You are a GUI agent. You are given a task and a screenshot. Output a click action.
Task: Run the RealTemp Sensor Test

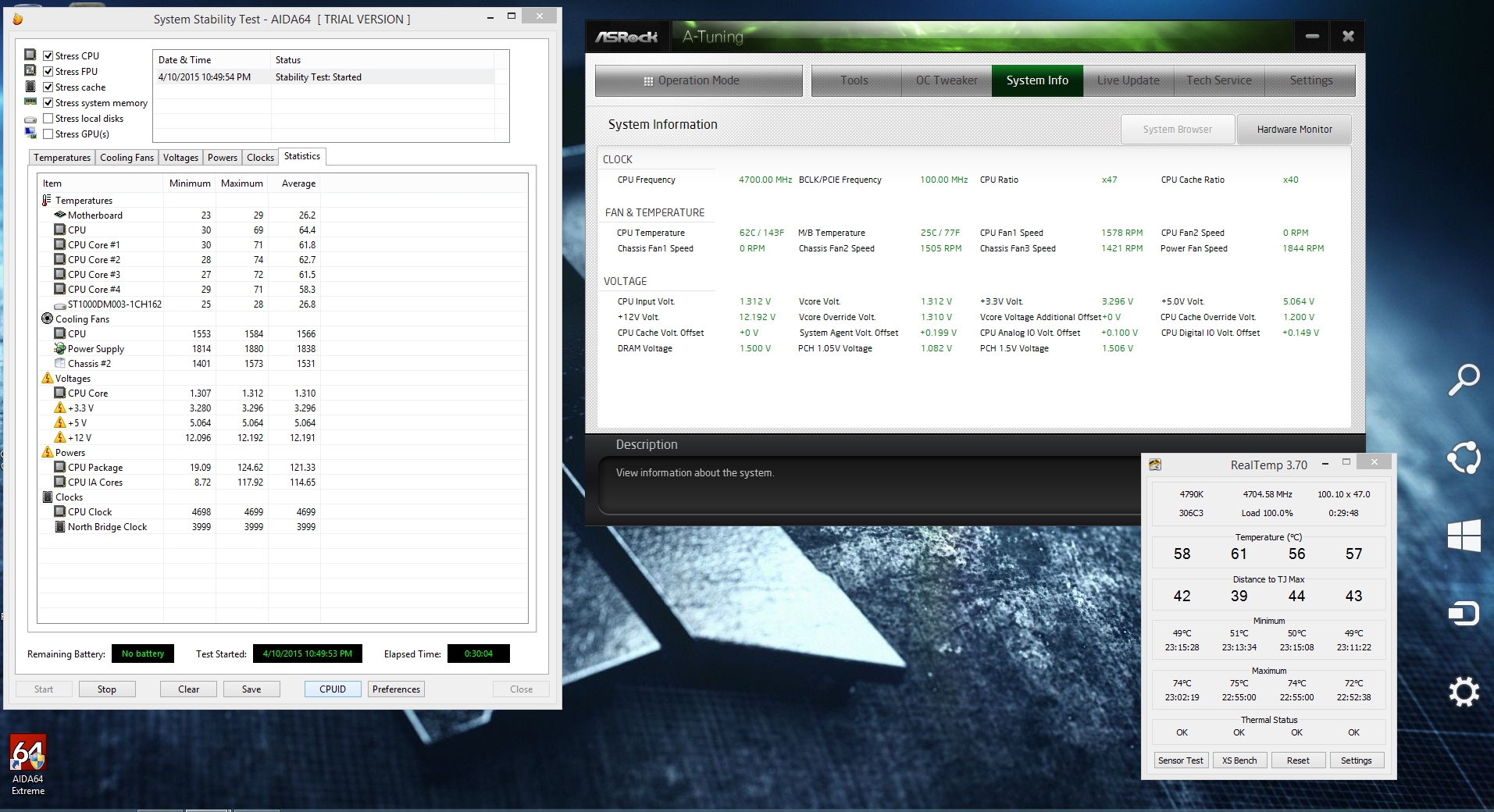click(1181, 760)
